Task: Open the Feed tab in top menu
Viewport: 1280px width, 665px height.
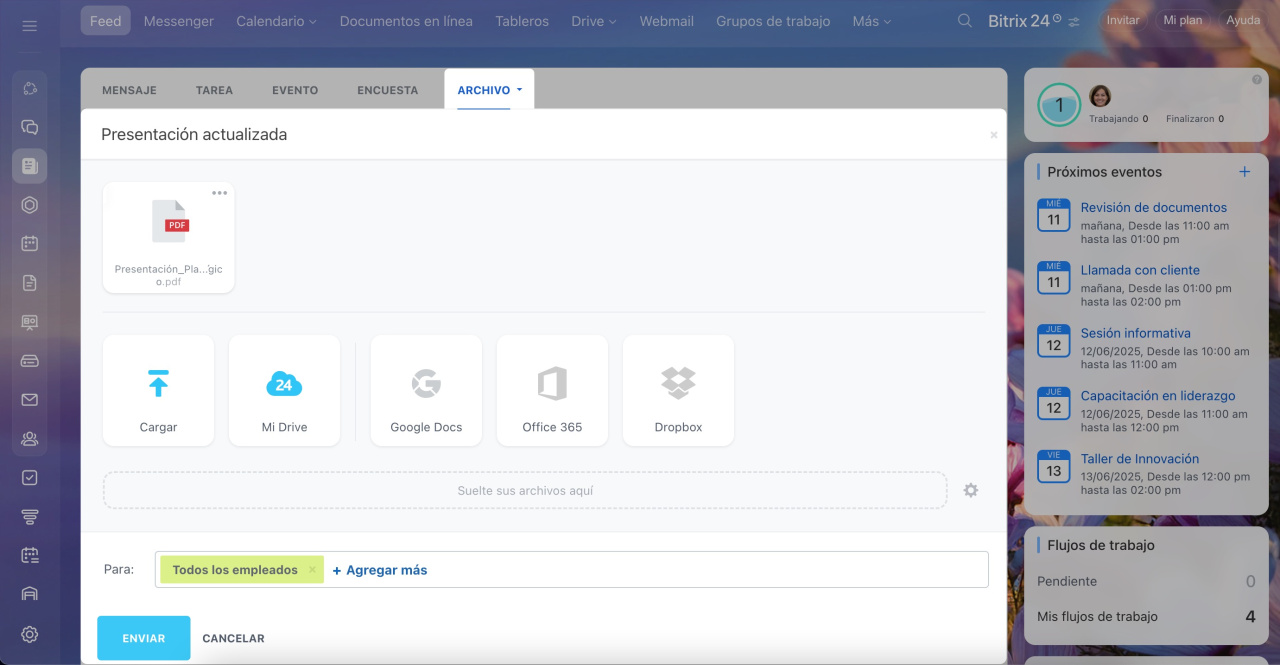Action: (105, 21)
